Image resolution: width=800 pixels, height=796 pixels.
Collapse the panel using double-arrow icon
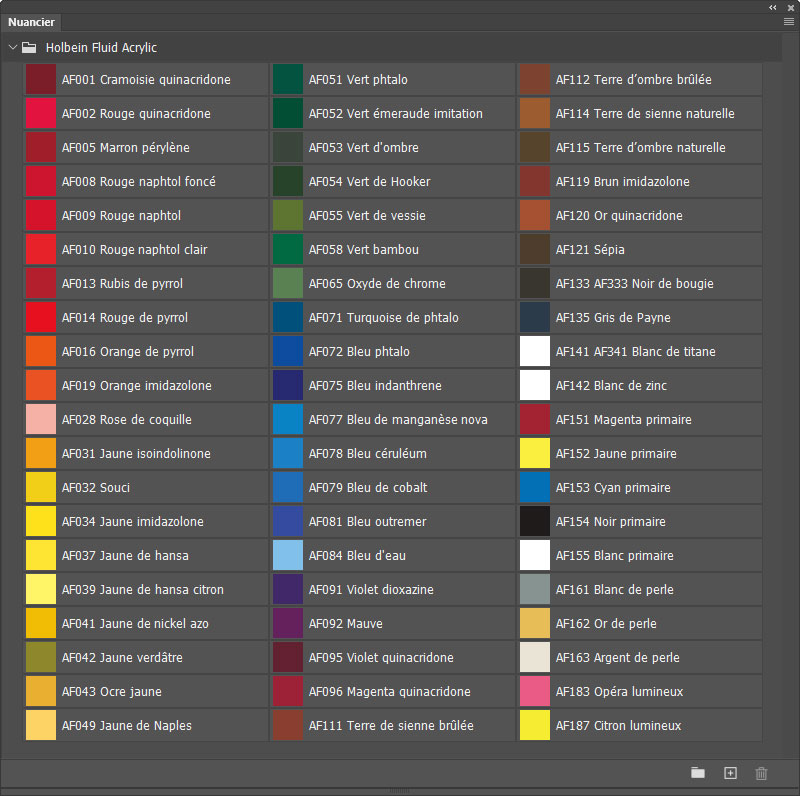pos(773,7)
